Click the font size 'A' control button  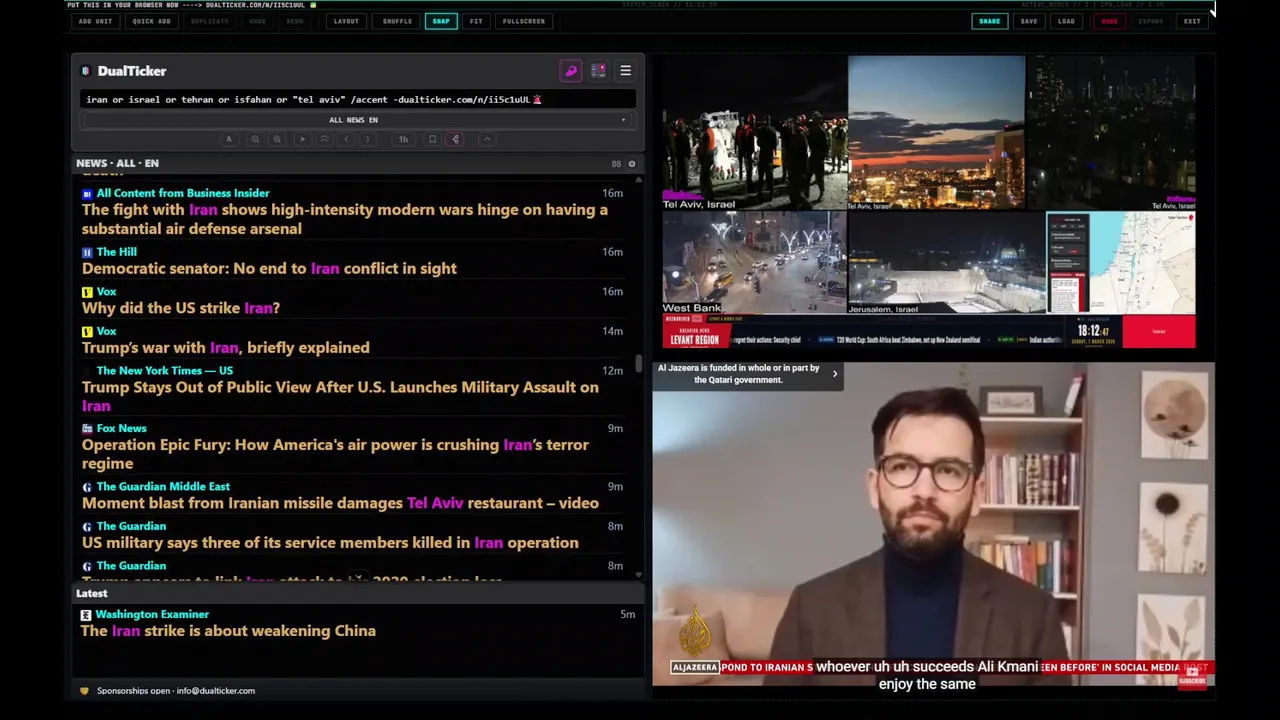click(229, 139)
